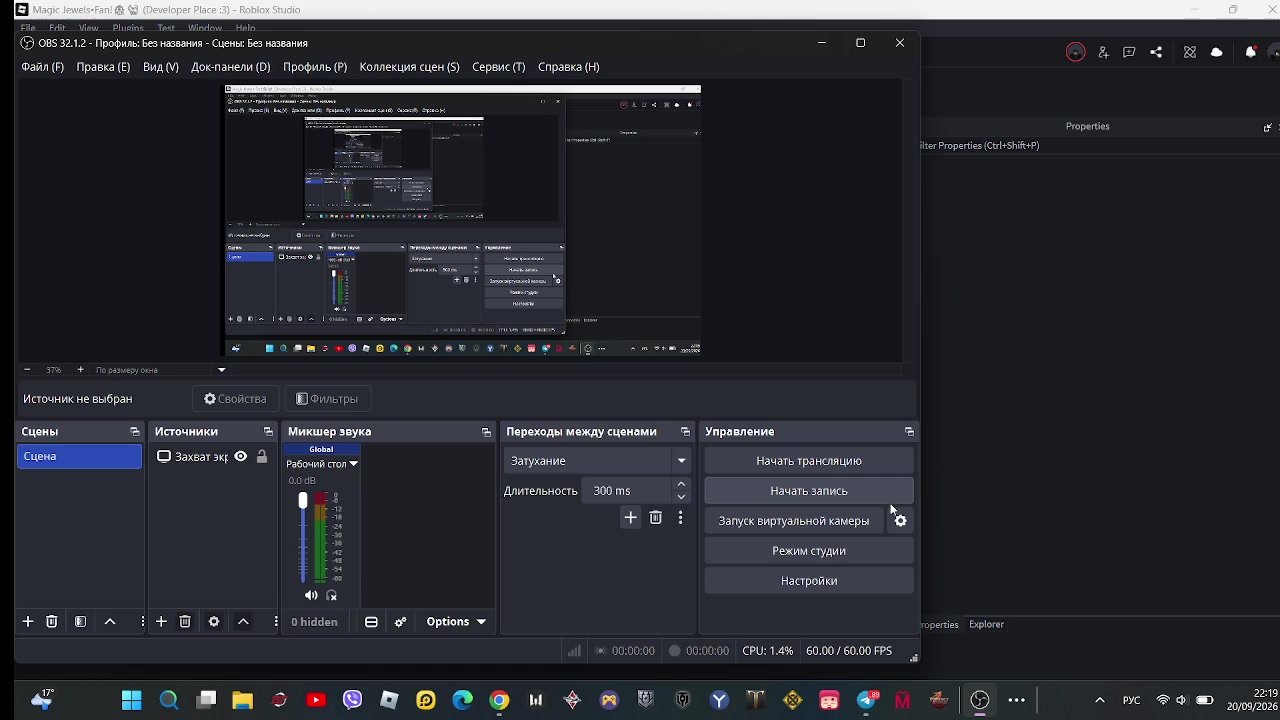Open scene filters icon in Scenes toolbar
Viewport: 1280px width, 720px height.
(80, 621)
